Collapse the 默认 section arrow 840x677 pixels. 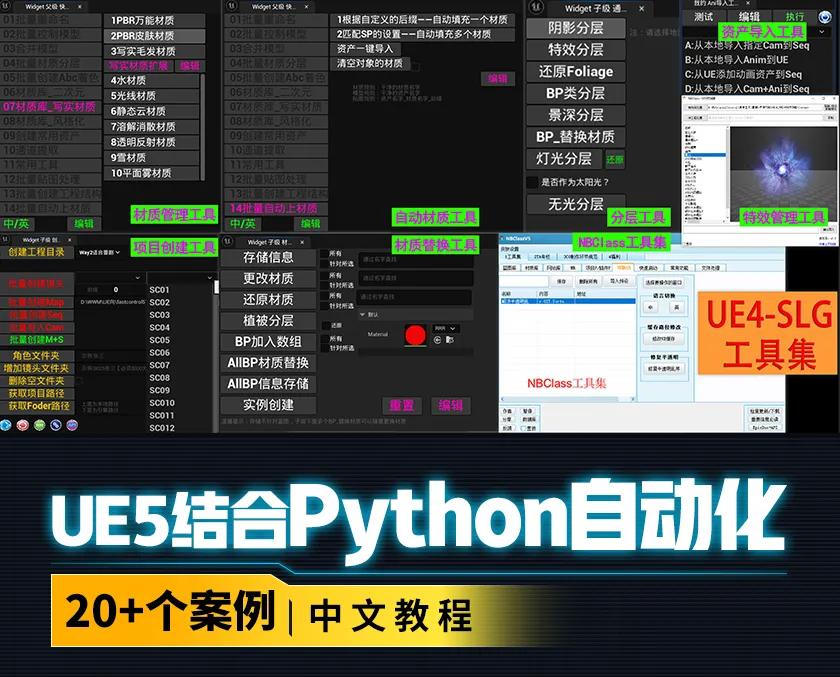coord(363,314)
